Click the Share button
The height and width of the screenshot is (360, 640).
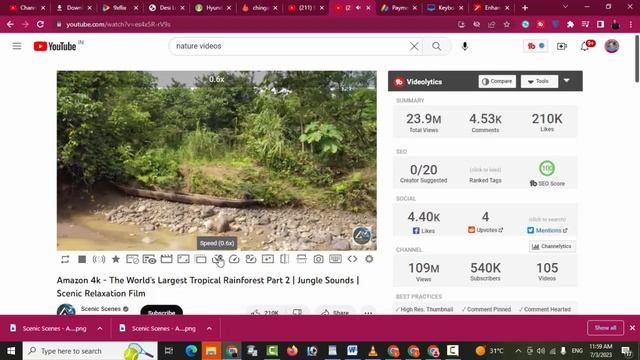point(336,312)
